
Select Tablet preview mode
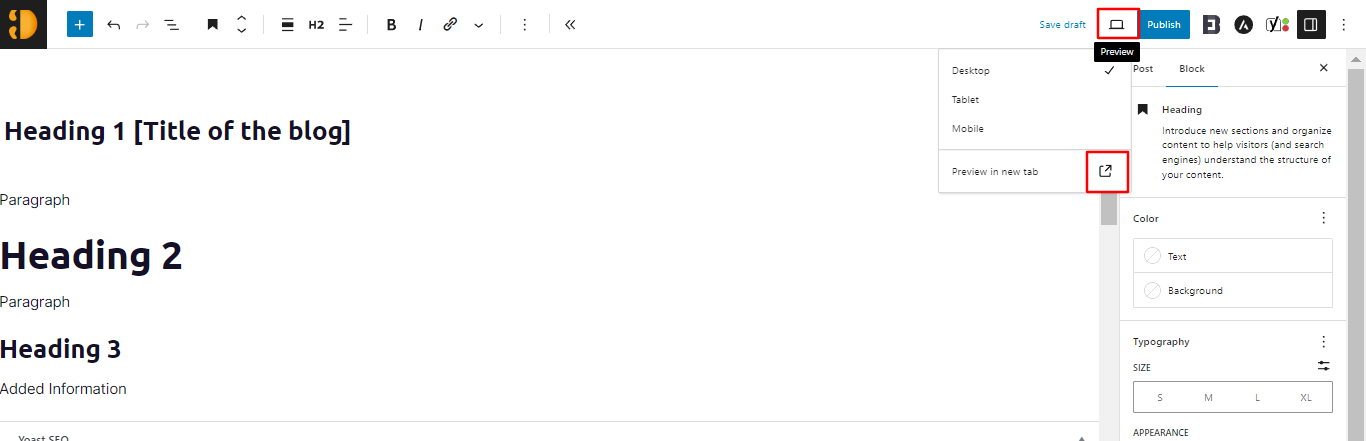pyautogui.click(x=966, y=100)
